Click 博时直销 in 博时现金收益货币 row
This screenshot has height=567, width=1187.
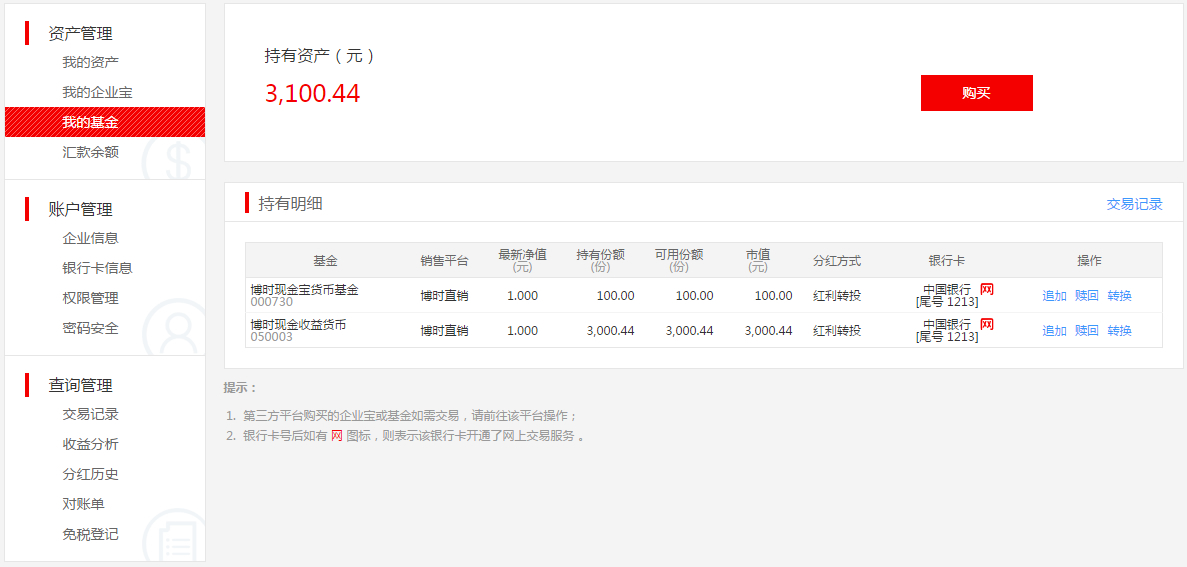(444, 331)
